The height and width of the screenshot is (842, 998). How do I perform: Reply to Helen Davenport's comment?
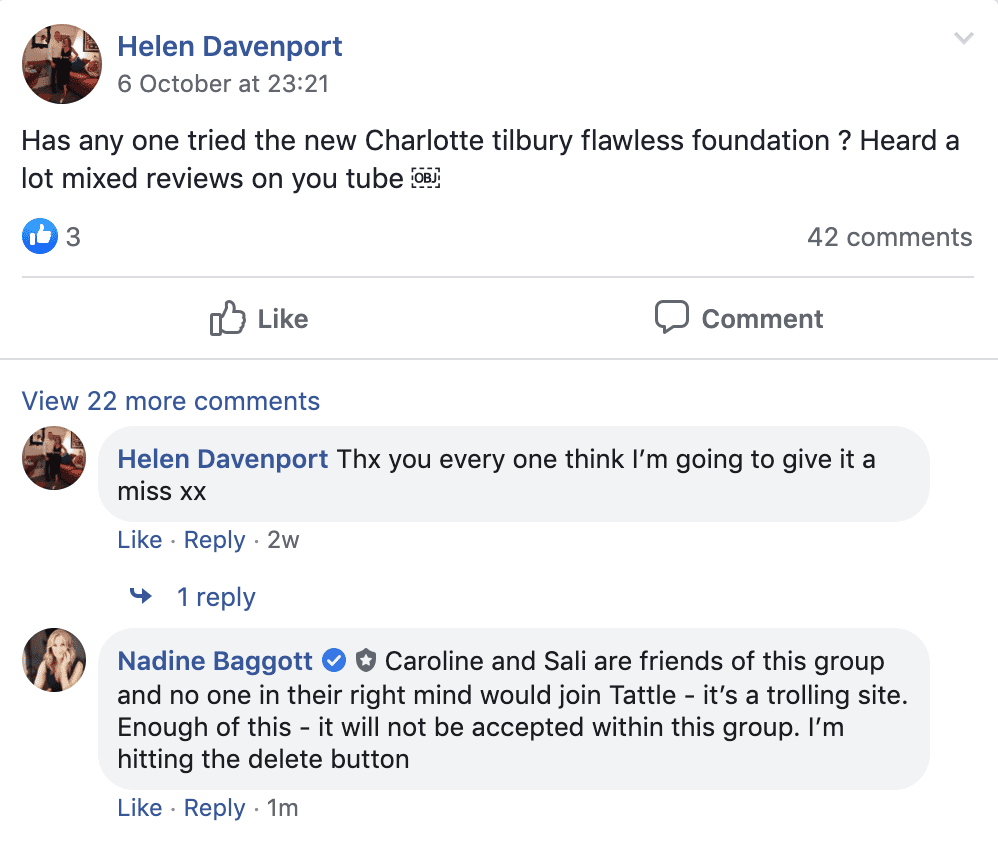tap(214, 540)
